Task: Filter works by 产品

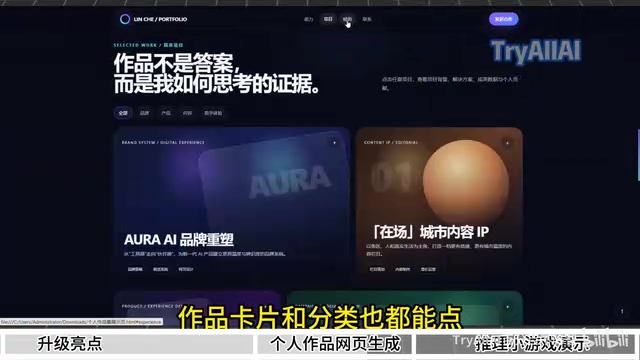Action: click(x=166, y=113)
